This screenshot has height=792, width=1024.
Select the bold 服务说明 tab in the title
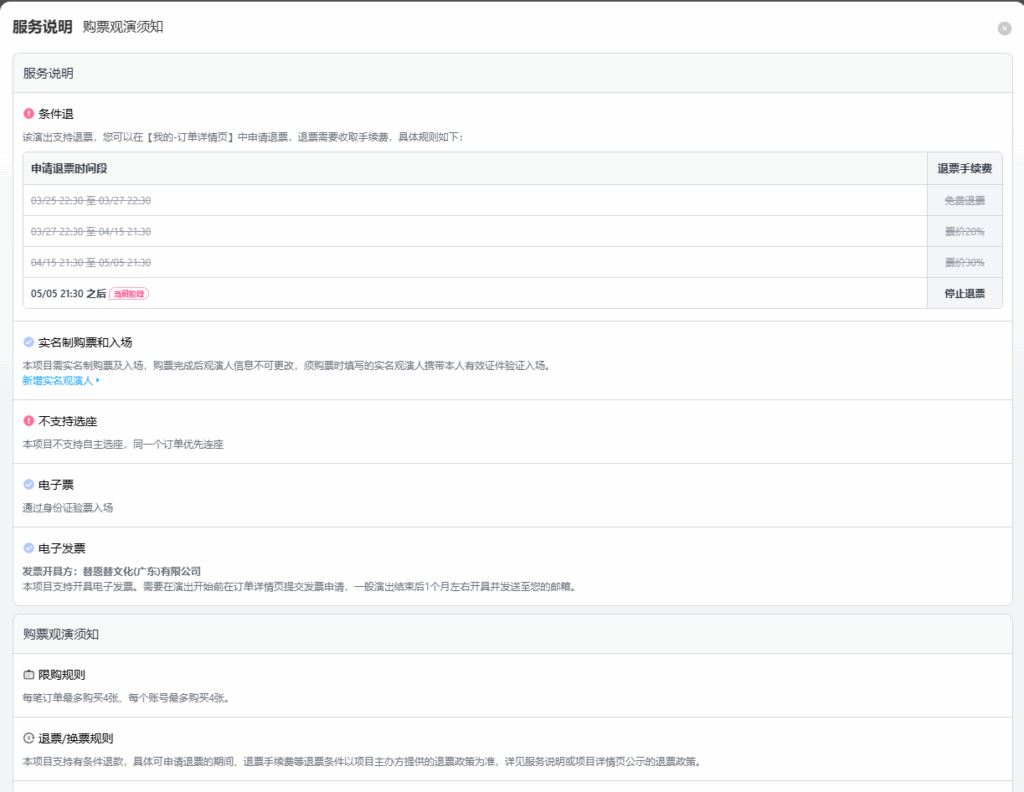(42, 27)
